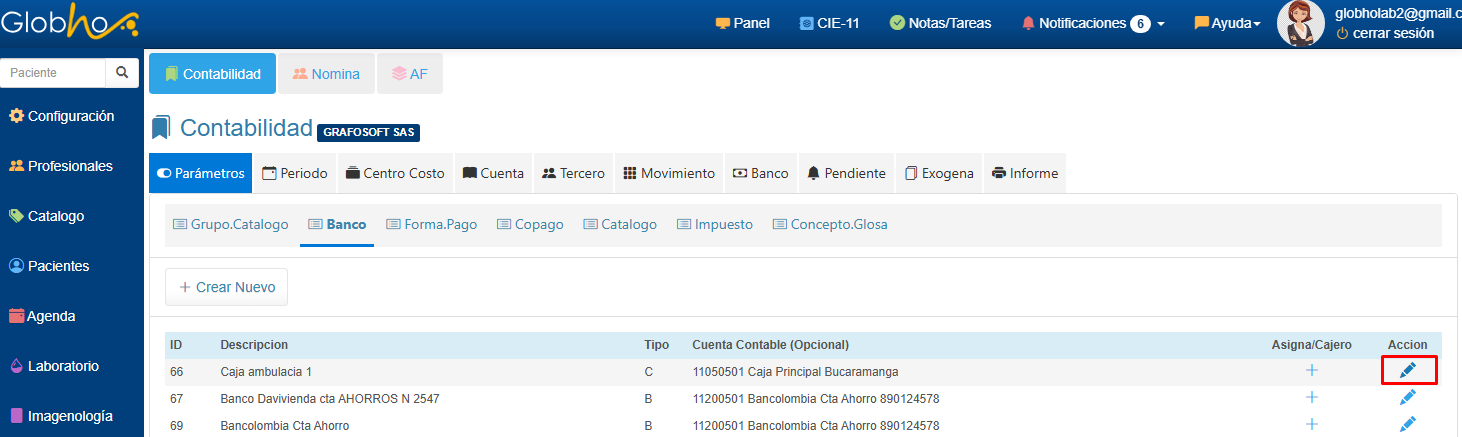Image resolution: width=1462 pixels, height=437 pixels.
Task: Switch to the Nomina module tab
Action: click(326, 74)
